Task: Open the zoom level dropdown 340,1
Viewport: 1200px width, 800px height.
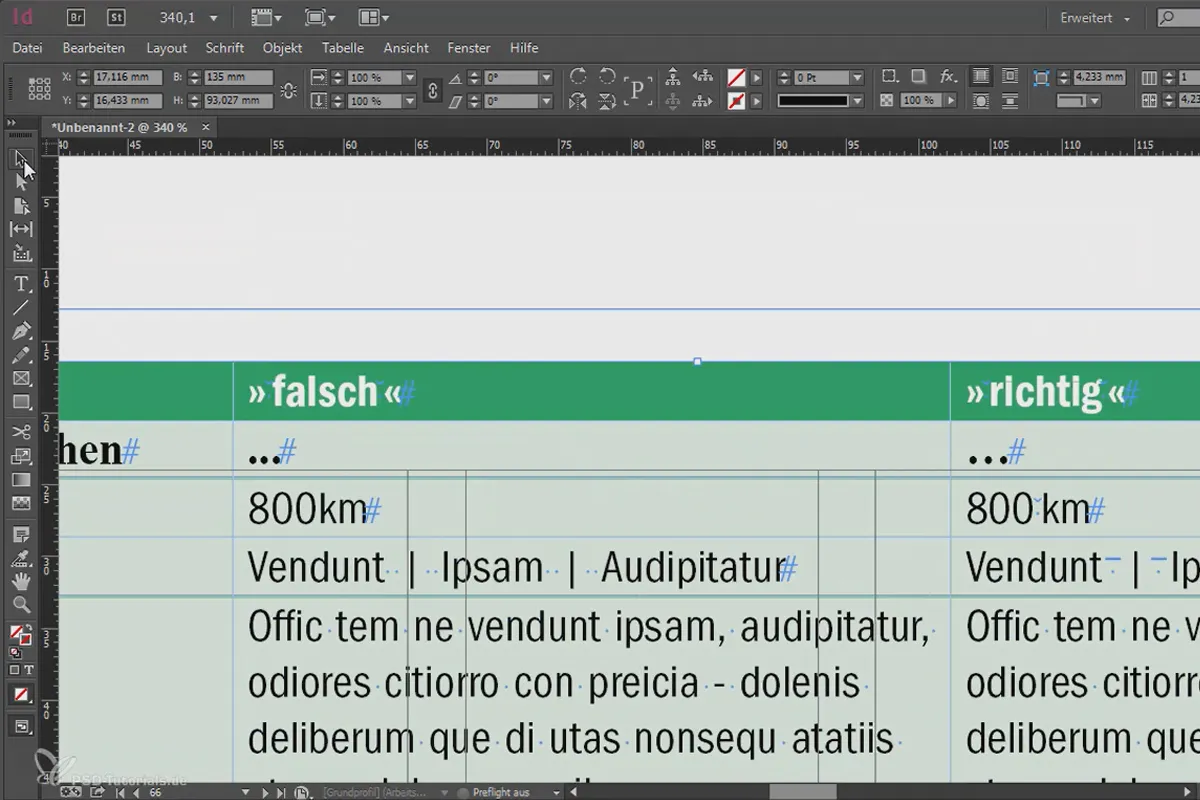Action: point(213,18)
